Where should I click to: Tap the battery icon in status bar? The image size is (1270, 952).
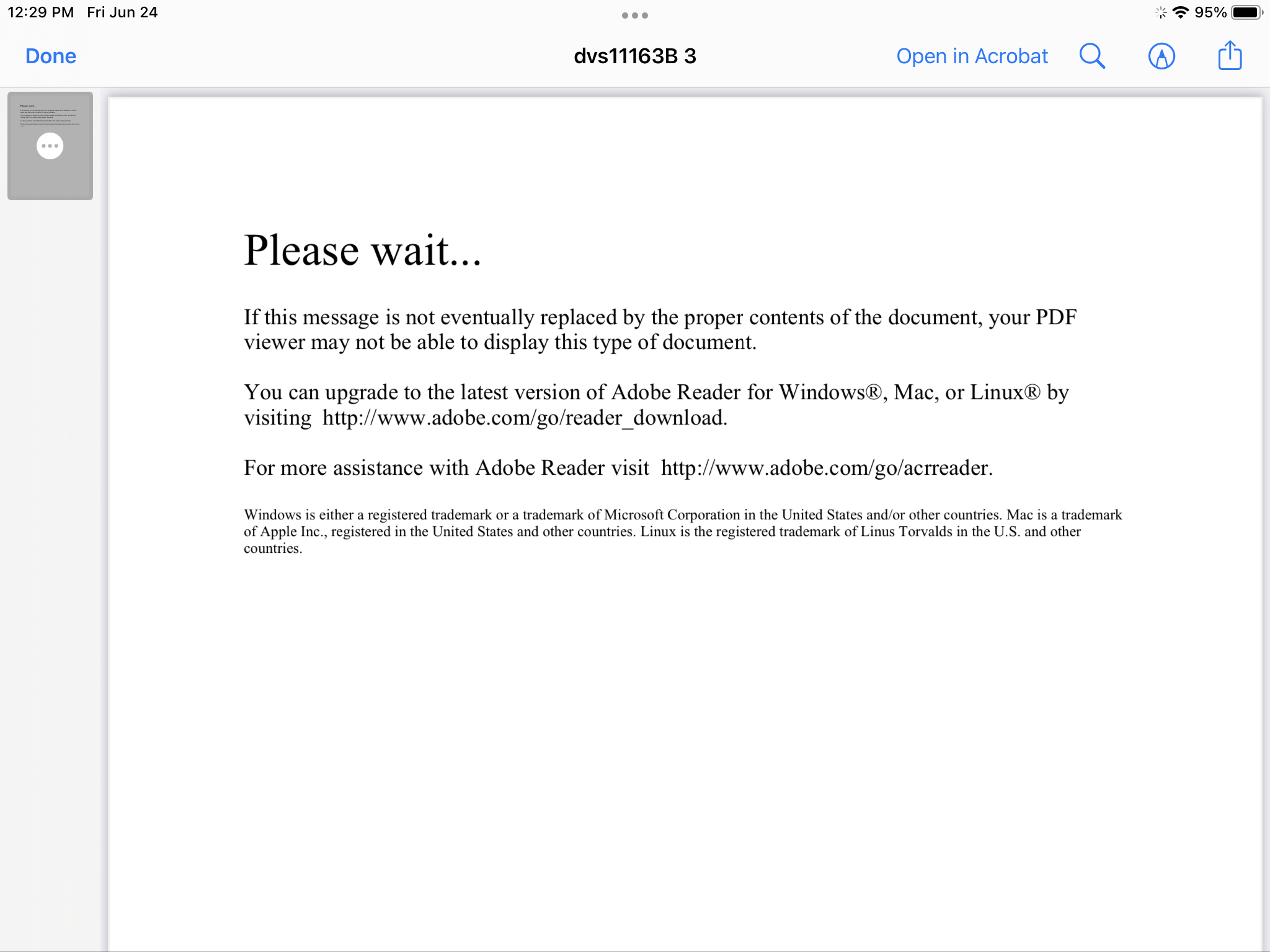tap(1246, 12)
